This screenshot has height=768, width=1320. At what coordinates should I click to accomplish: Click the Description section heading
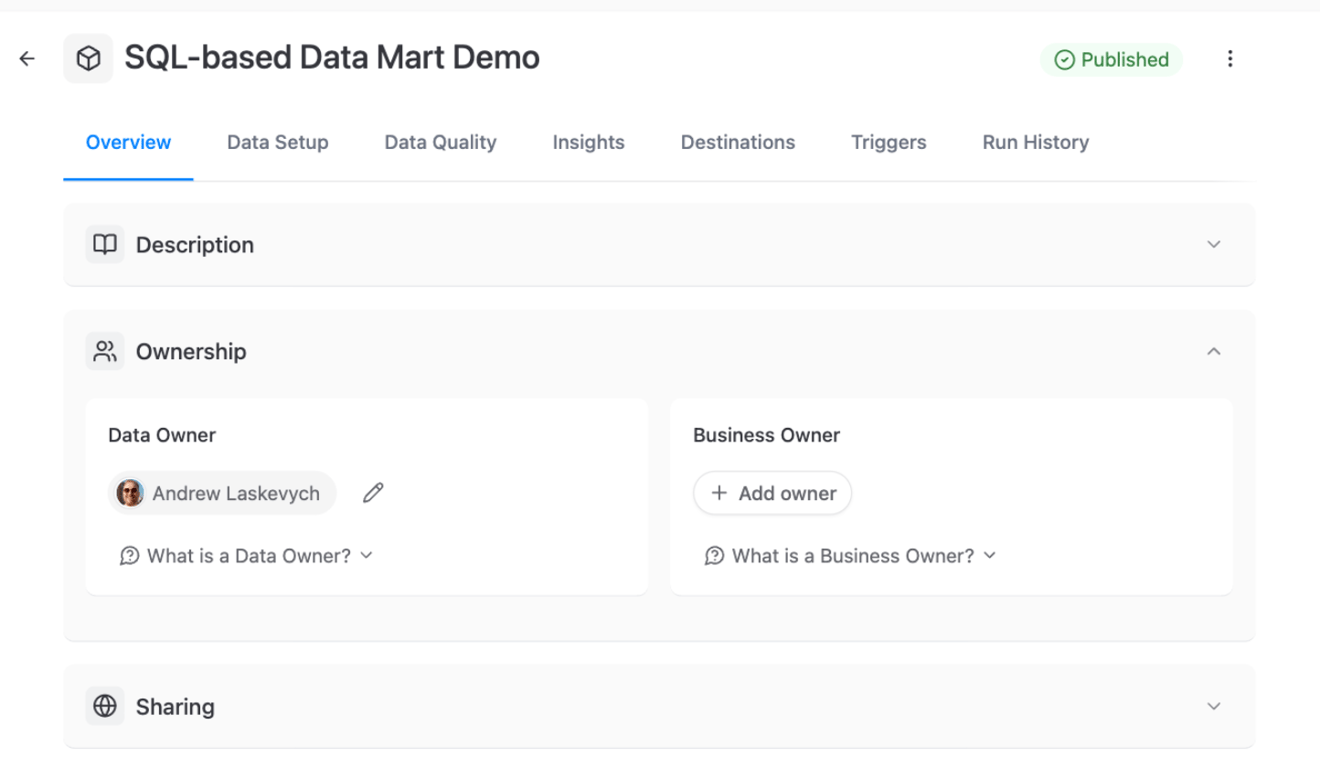tap(195, 245)
